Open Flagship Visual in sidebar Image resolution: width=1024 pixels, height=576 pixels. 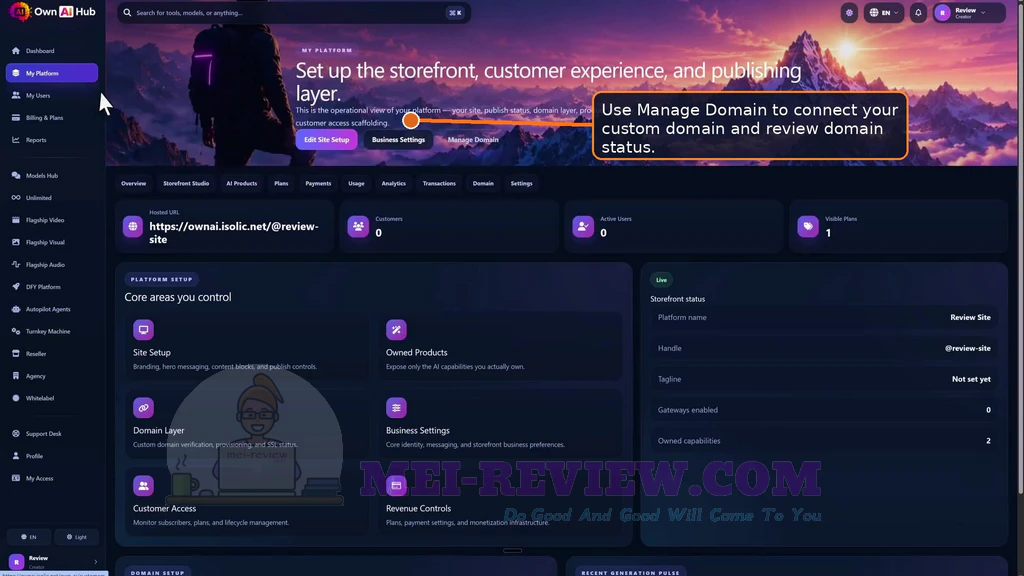click(x=52, y=242)
